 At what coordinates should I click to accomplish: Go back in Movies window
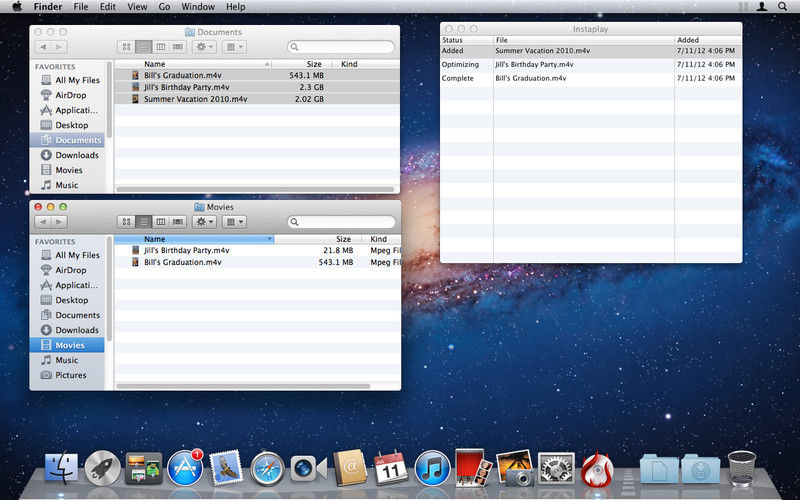point(43,222)
